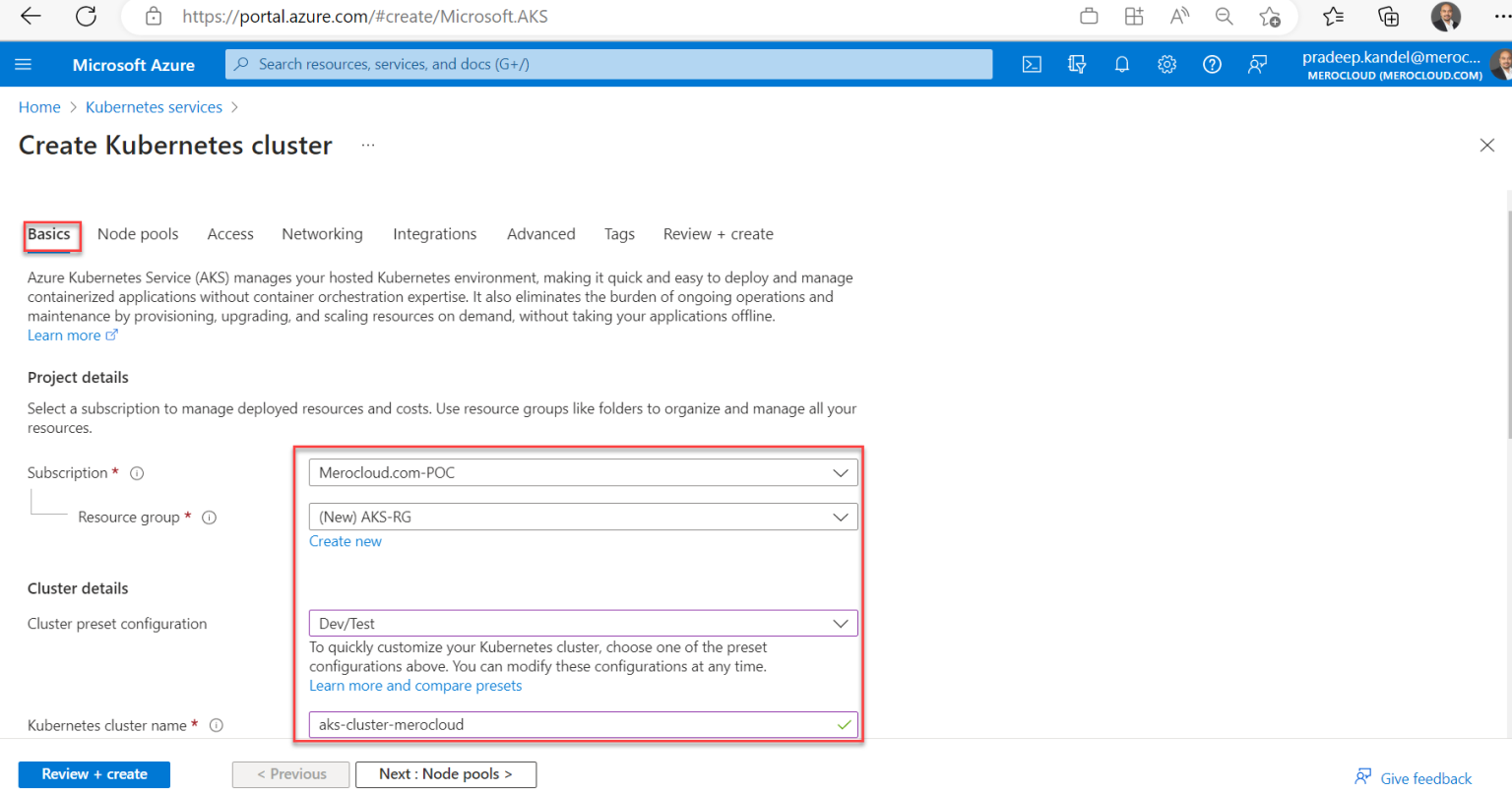This screenshot has height=794, width=1512.
Task: Open the browser Favorites list
Action: (x=1332, y=17)
